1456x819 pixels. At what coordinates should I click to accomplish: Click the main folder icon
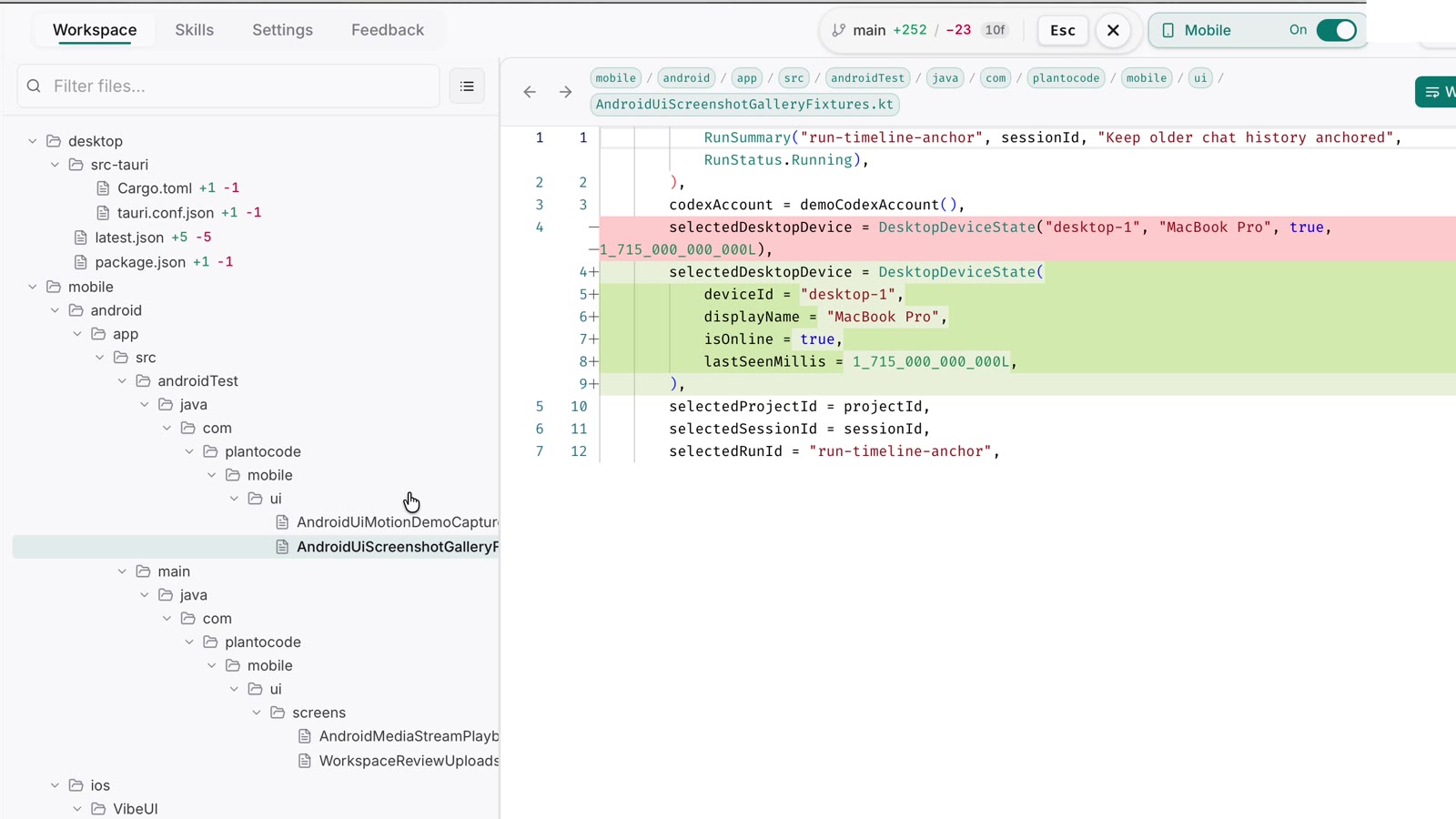coord(144,571)
